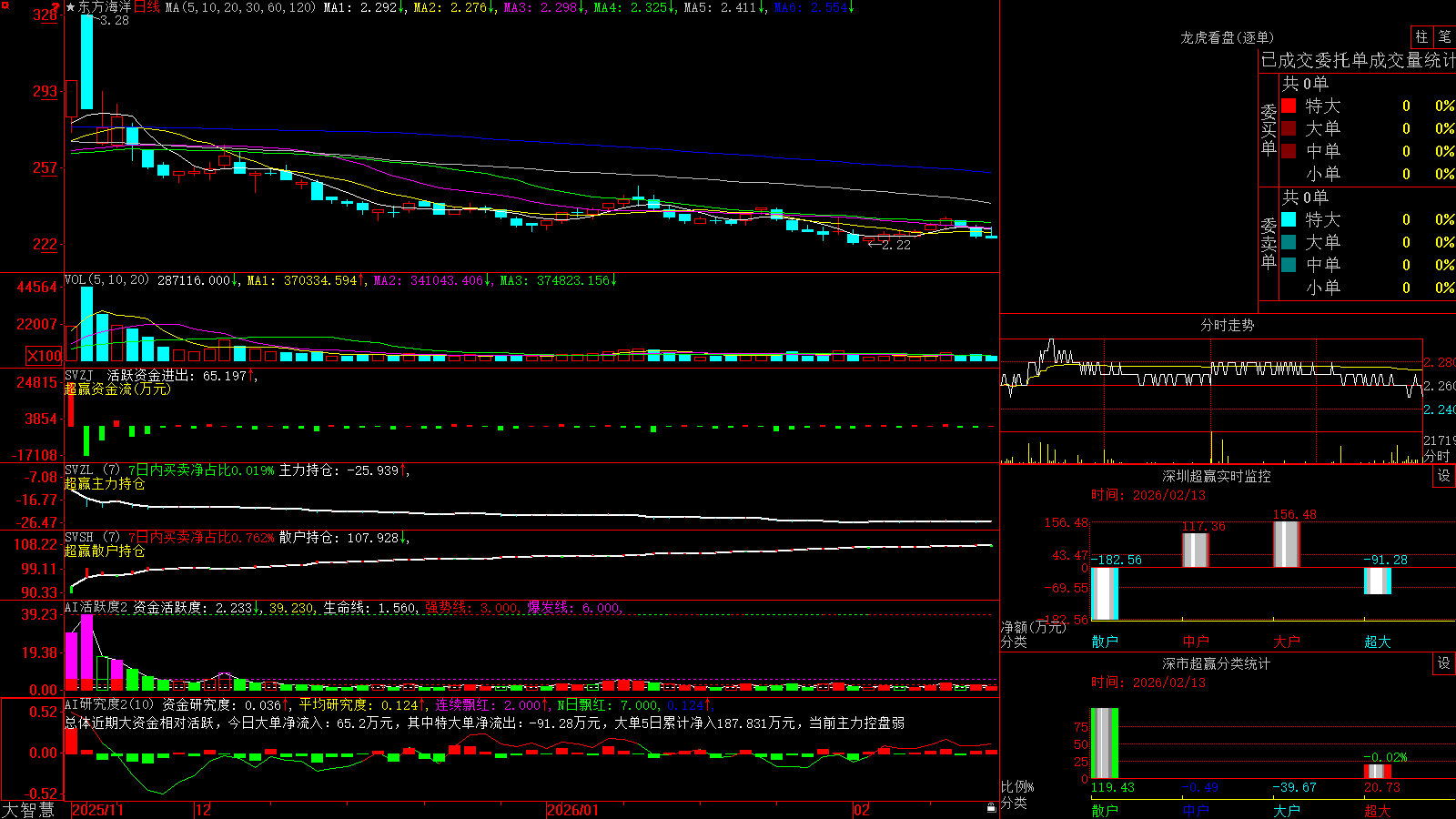
Task: Click the 3.28 high price annotation
Action: click(x=114, y=20)
